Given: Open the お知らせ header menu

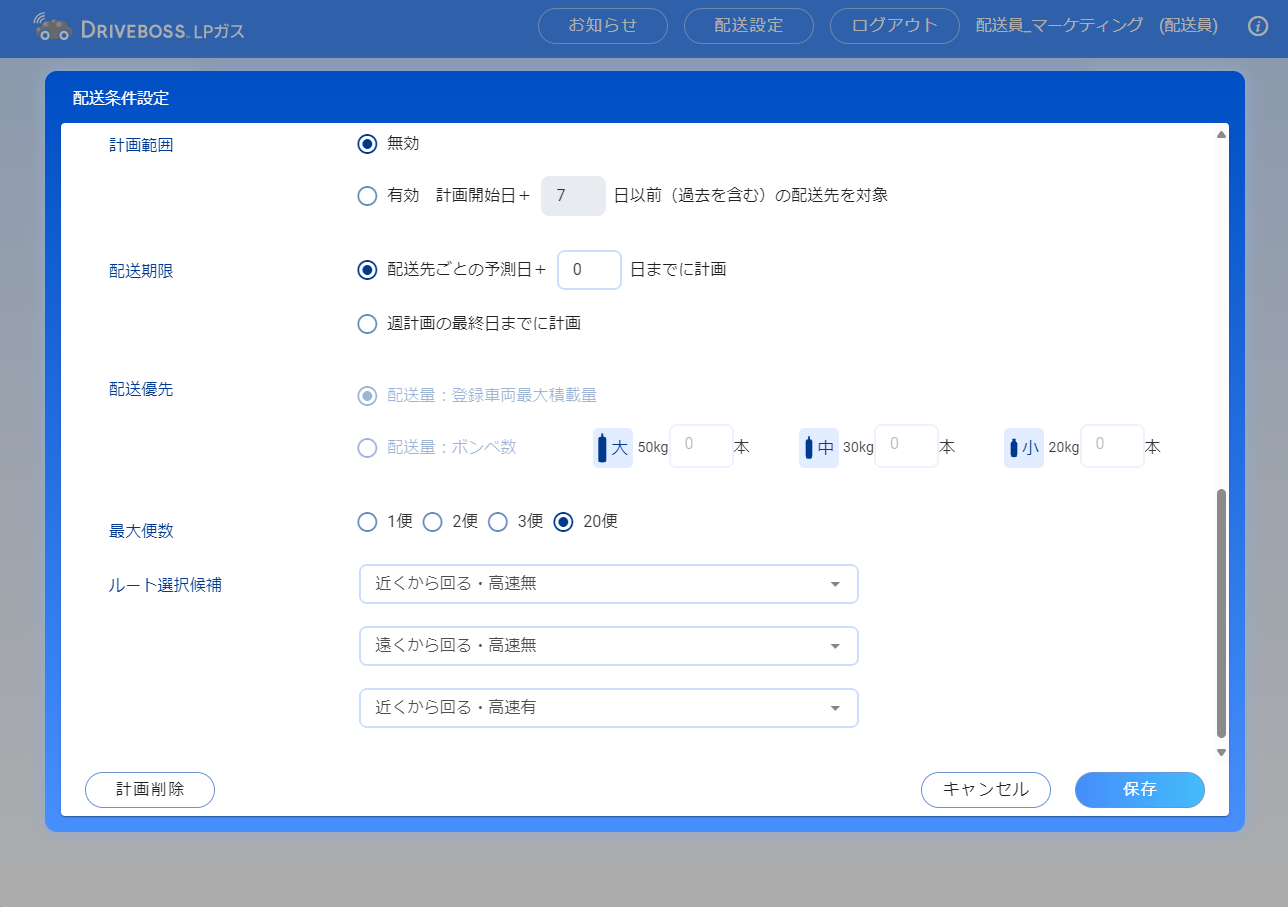Looking at the screenshot, I should (603, 26).
